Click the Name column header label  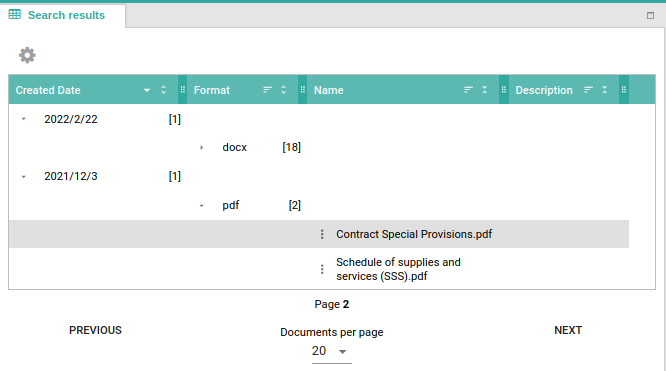click(329, 90)
